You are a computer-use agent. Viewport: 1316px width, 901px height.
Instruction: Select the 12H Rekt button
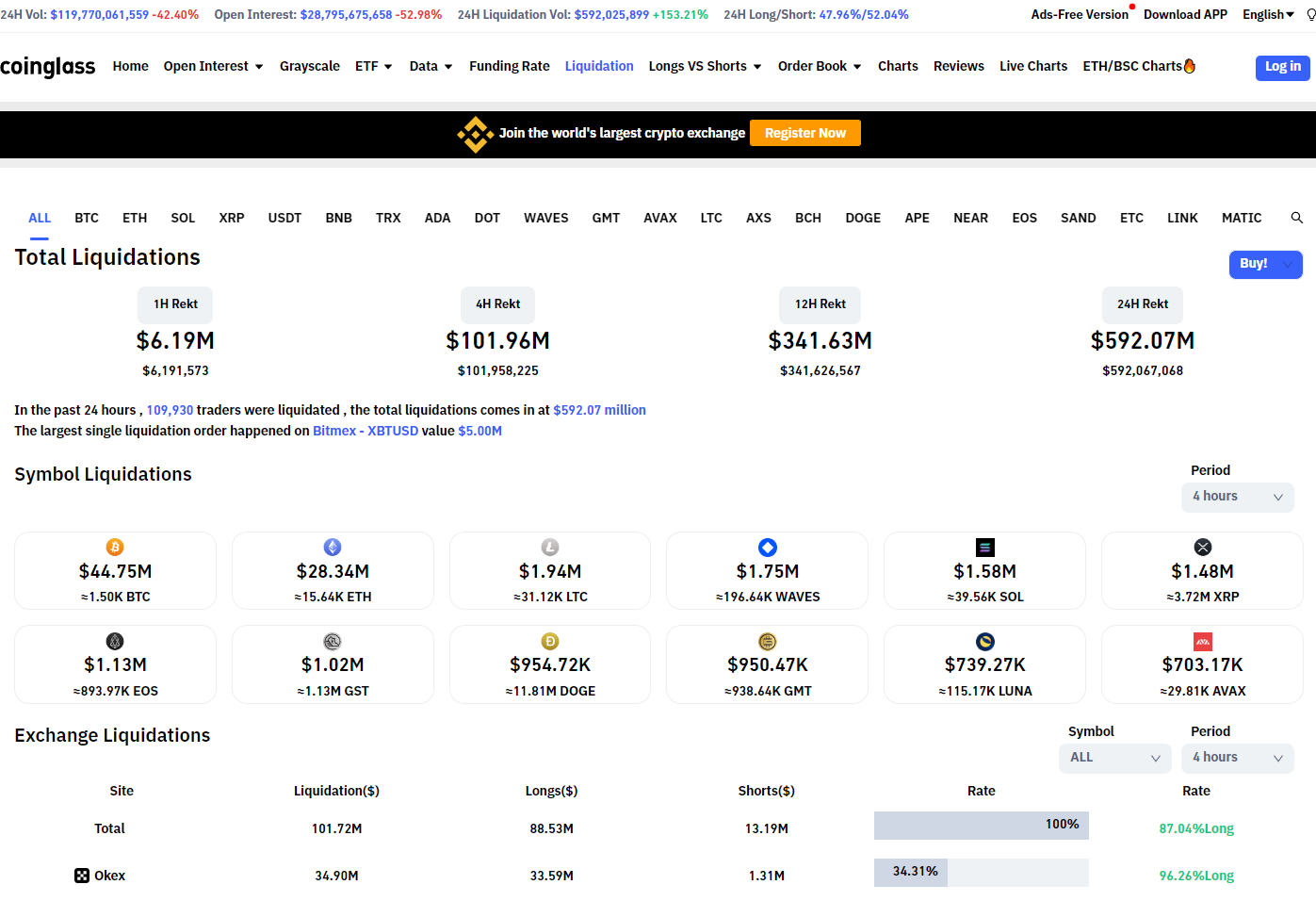coord(820,304)
